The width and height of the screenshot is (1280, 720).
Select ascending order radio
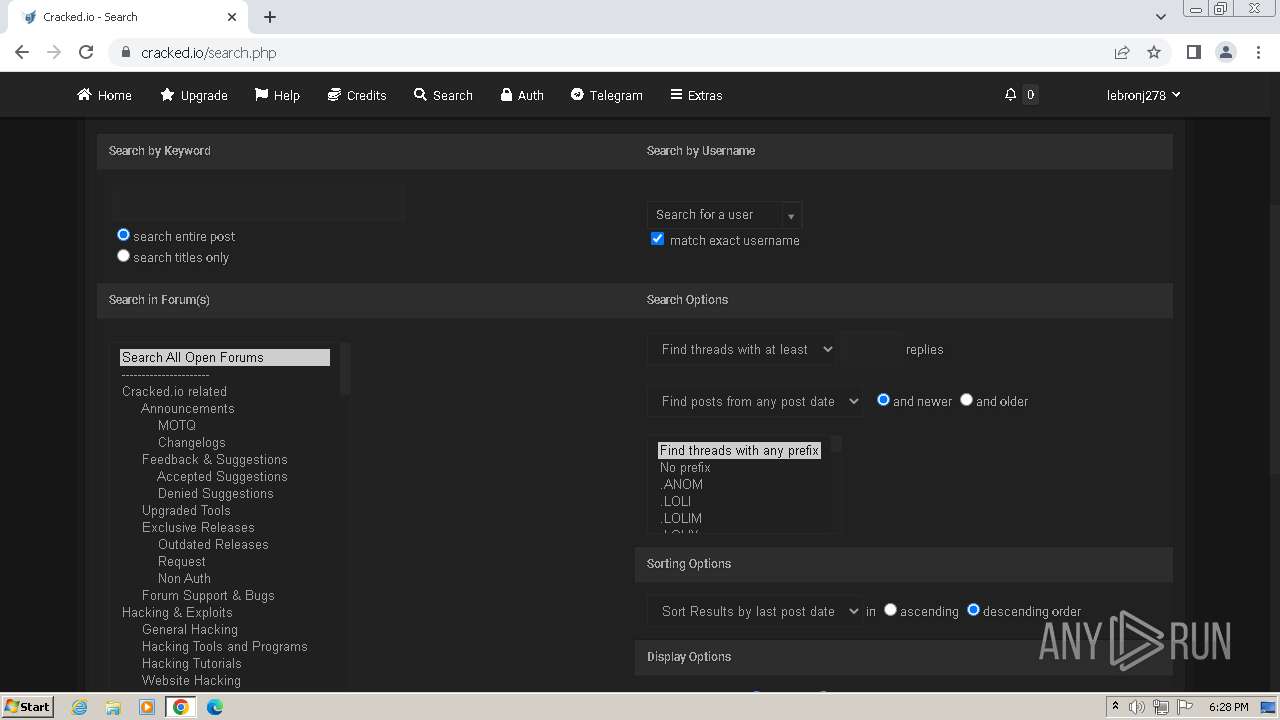pos(890,609)
